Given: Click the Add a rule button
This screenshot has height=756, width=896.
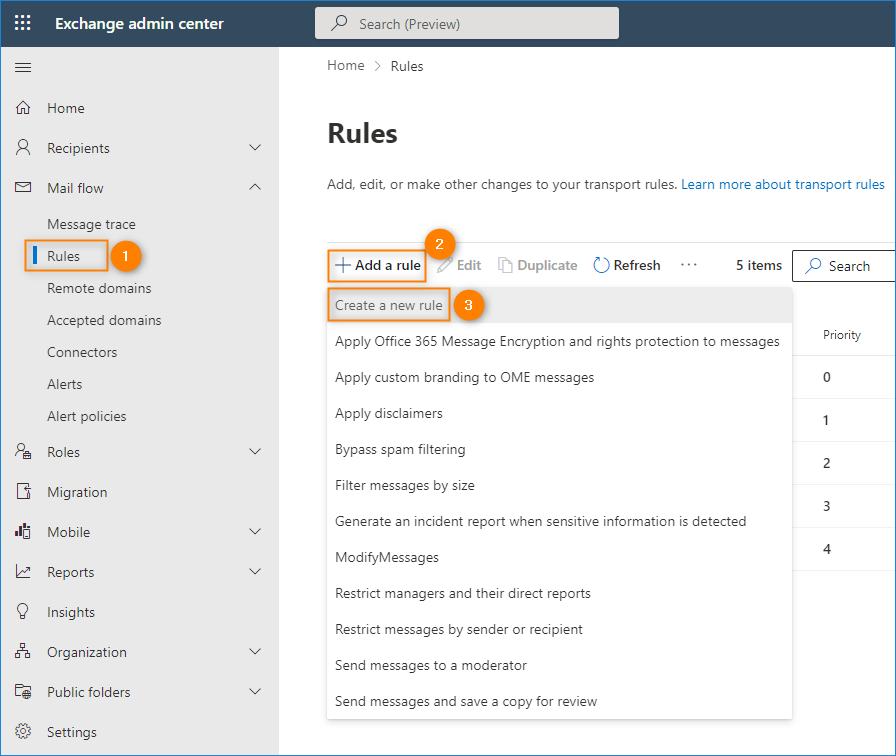Looking at the screenshot, I should (378, 265).
